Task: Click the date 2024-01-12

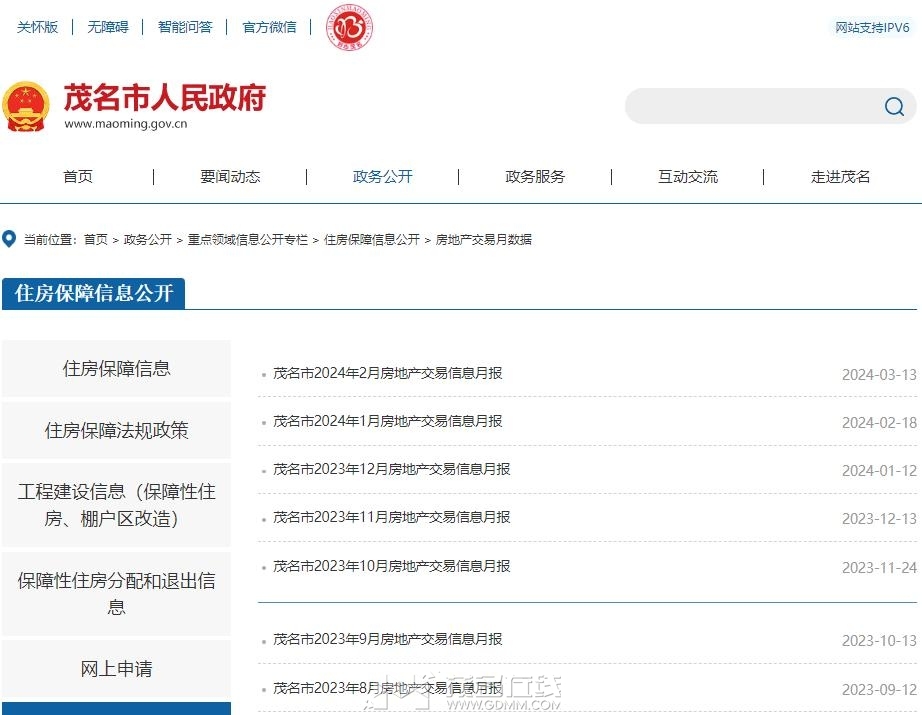Action: point(879,471)
